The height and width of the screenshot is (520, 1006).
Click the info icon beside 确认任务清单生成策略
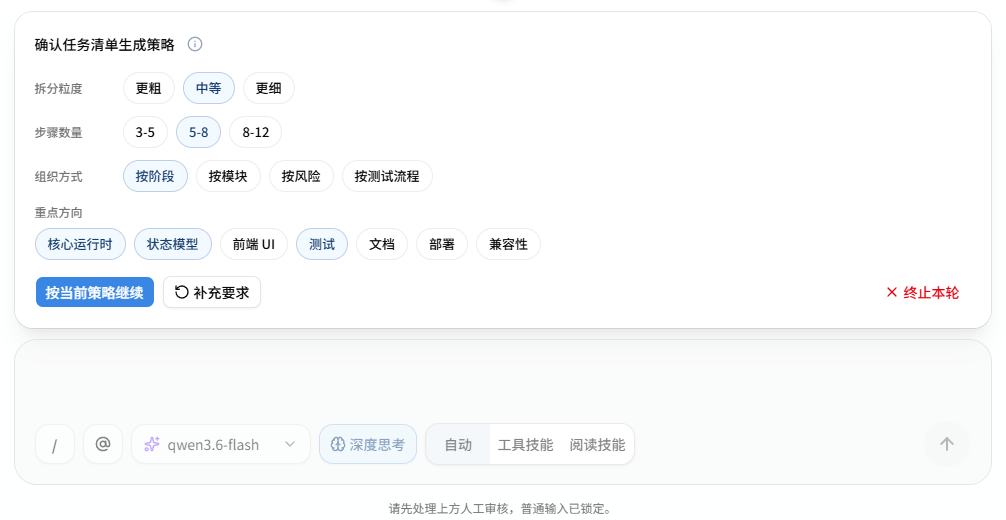pos(195,44)
